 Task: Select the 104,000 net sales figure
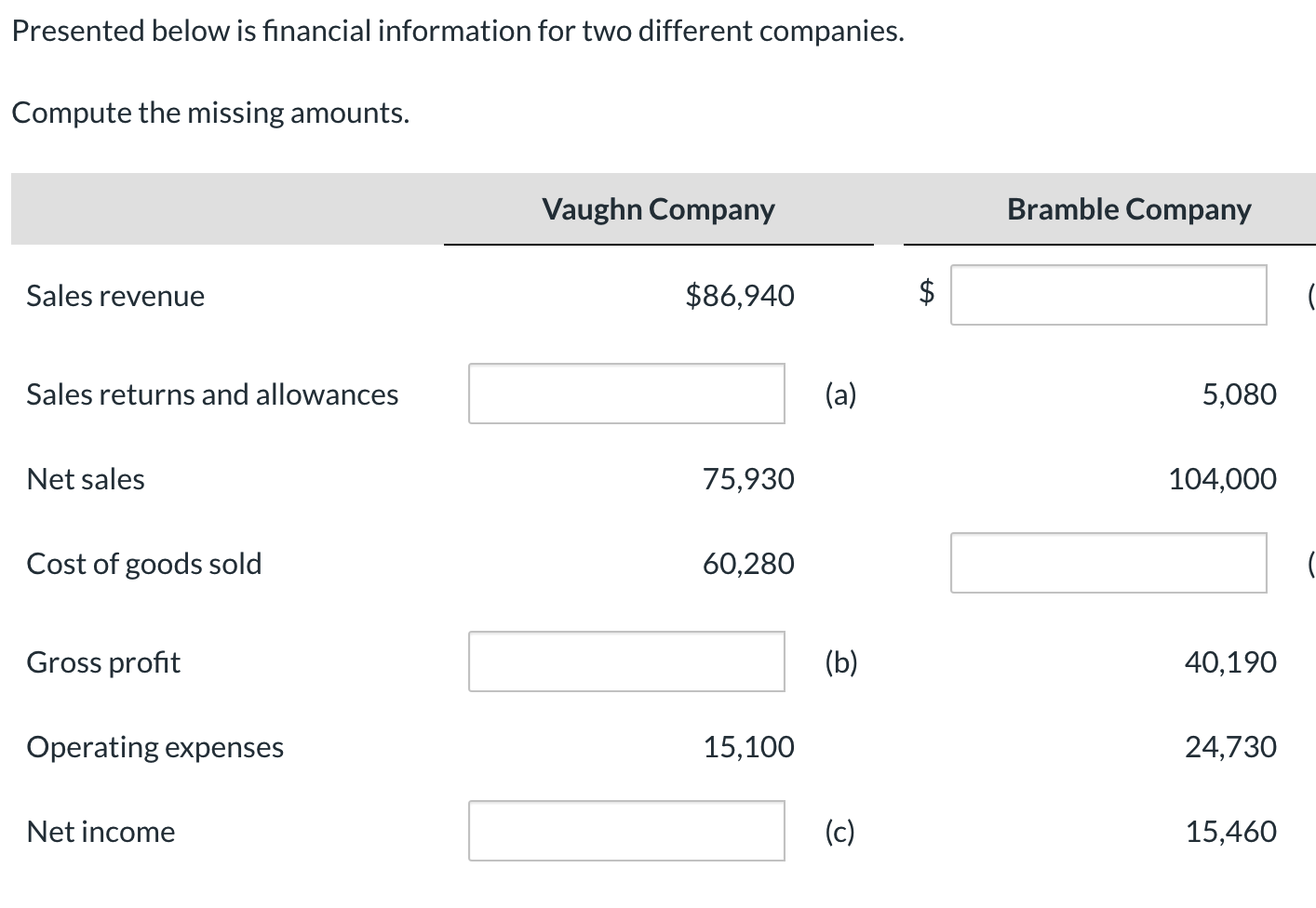(x=1223, y=478)
